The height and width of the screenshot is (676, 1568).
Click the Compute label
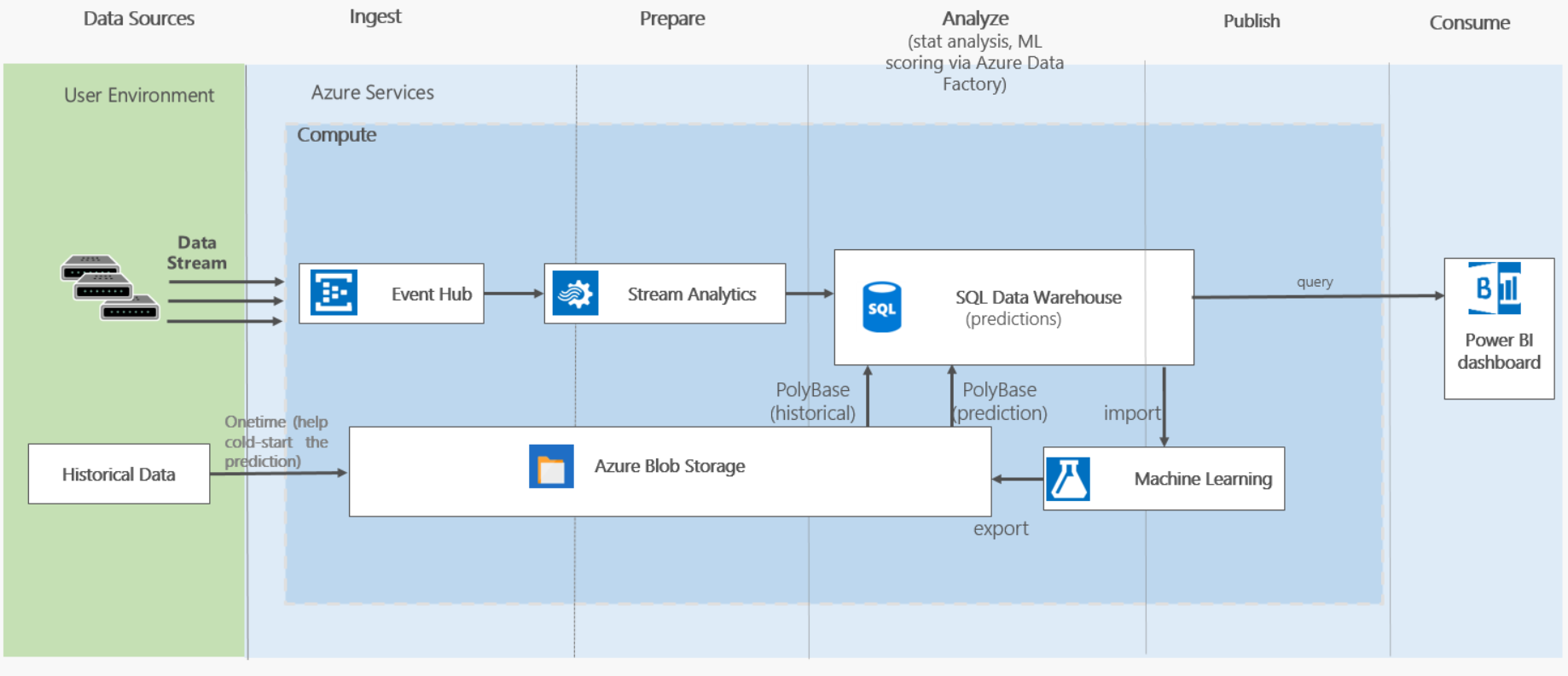(336, 135)
